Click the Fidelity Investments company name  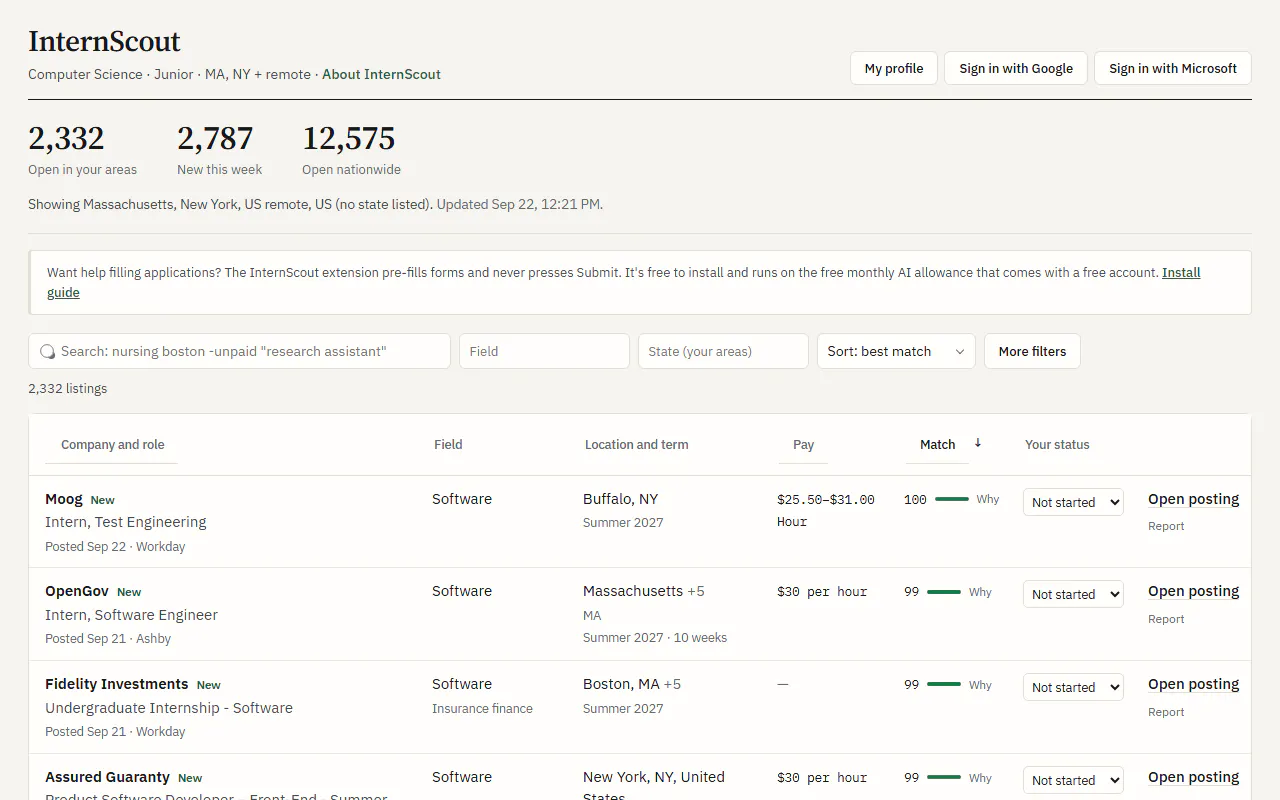116,684
